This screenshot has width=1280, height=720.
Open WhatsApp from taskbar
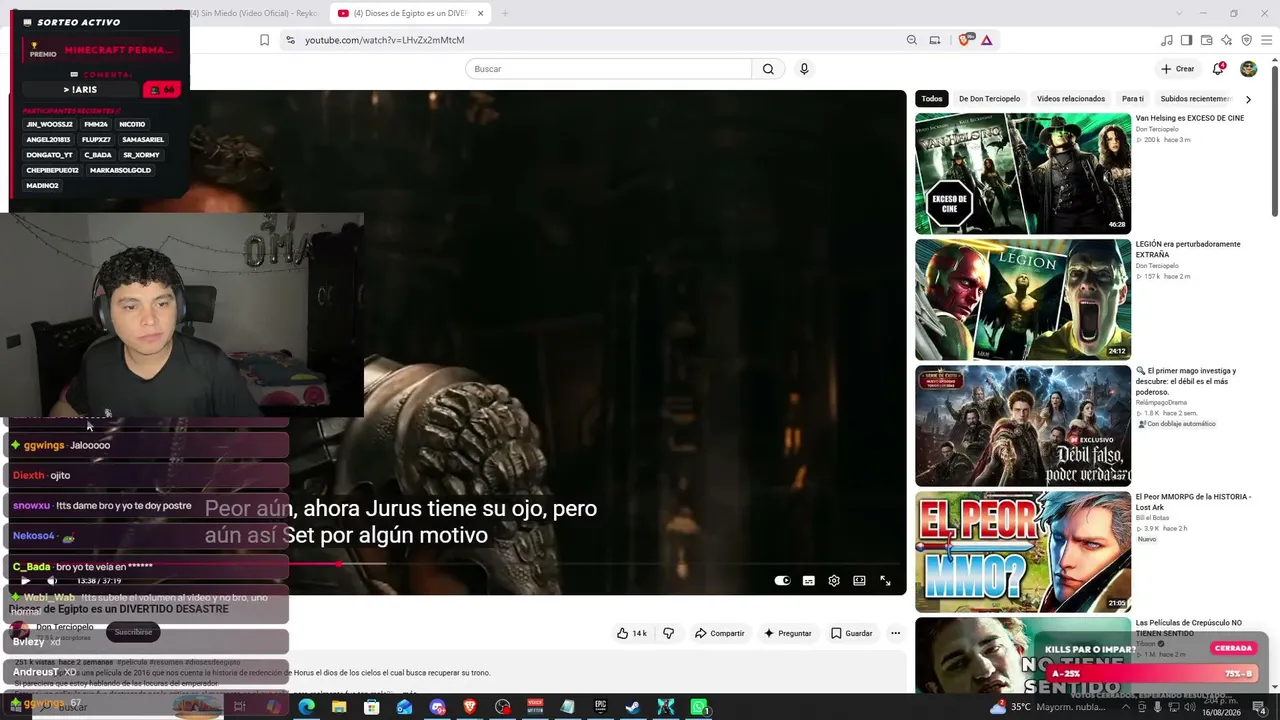click(699, 707)
